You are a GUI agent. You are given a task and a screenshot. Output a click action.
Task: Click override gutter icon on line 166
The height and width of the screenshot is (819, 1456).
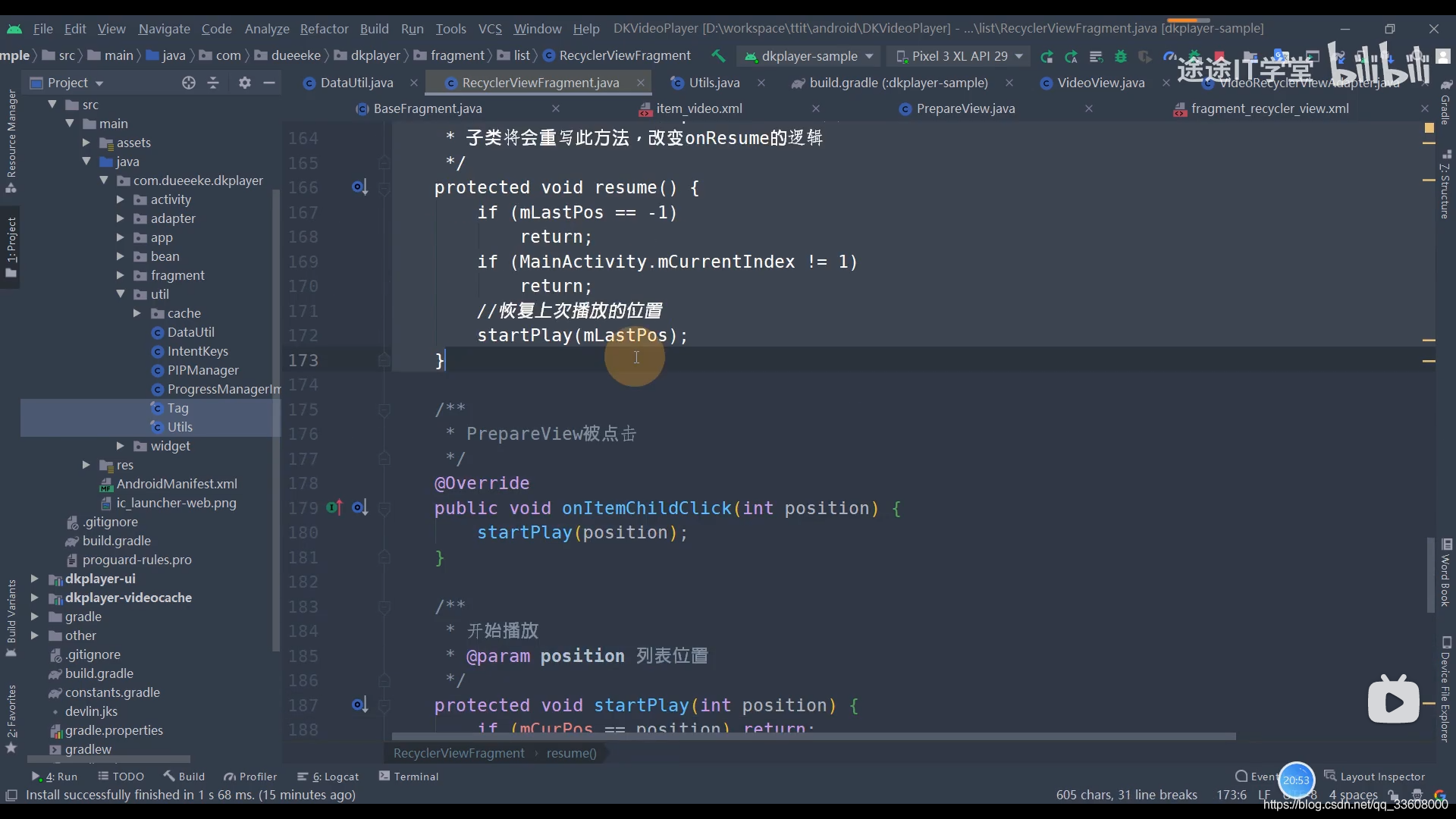coord(359,187)
